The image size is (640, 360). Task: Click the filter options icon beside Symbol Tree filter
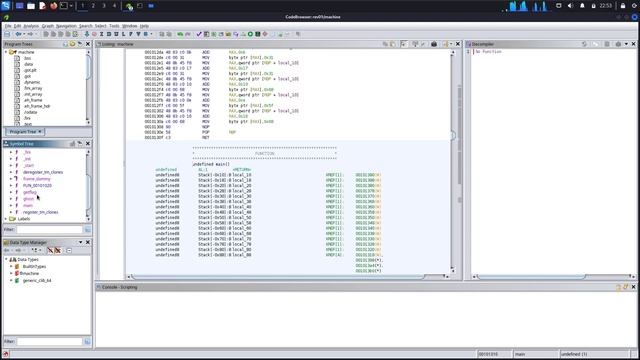tap(87, 229)
